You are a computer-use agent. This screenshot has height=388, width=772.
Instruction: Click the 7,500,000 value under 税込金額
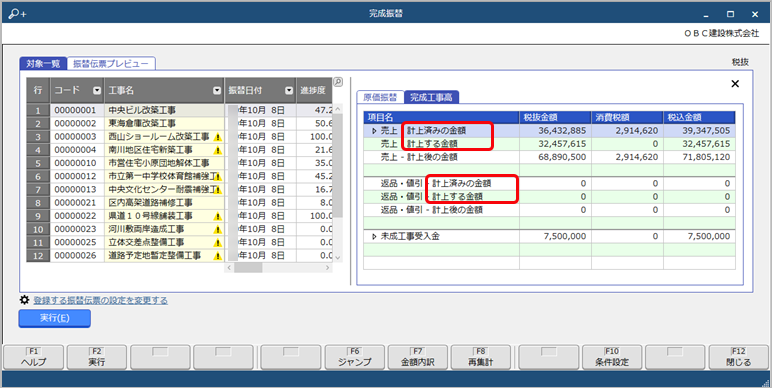coord(709,237)
